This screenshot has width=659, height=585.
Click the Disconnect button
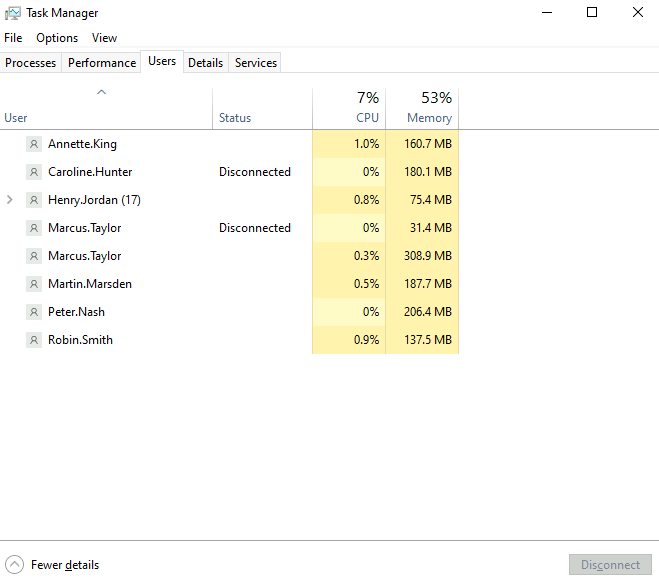(610, 564)
